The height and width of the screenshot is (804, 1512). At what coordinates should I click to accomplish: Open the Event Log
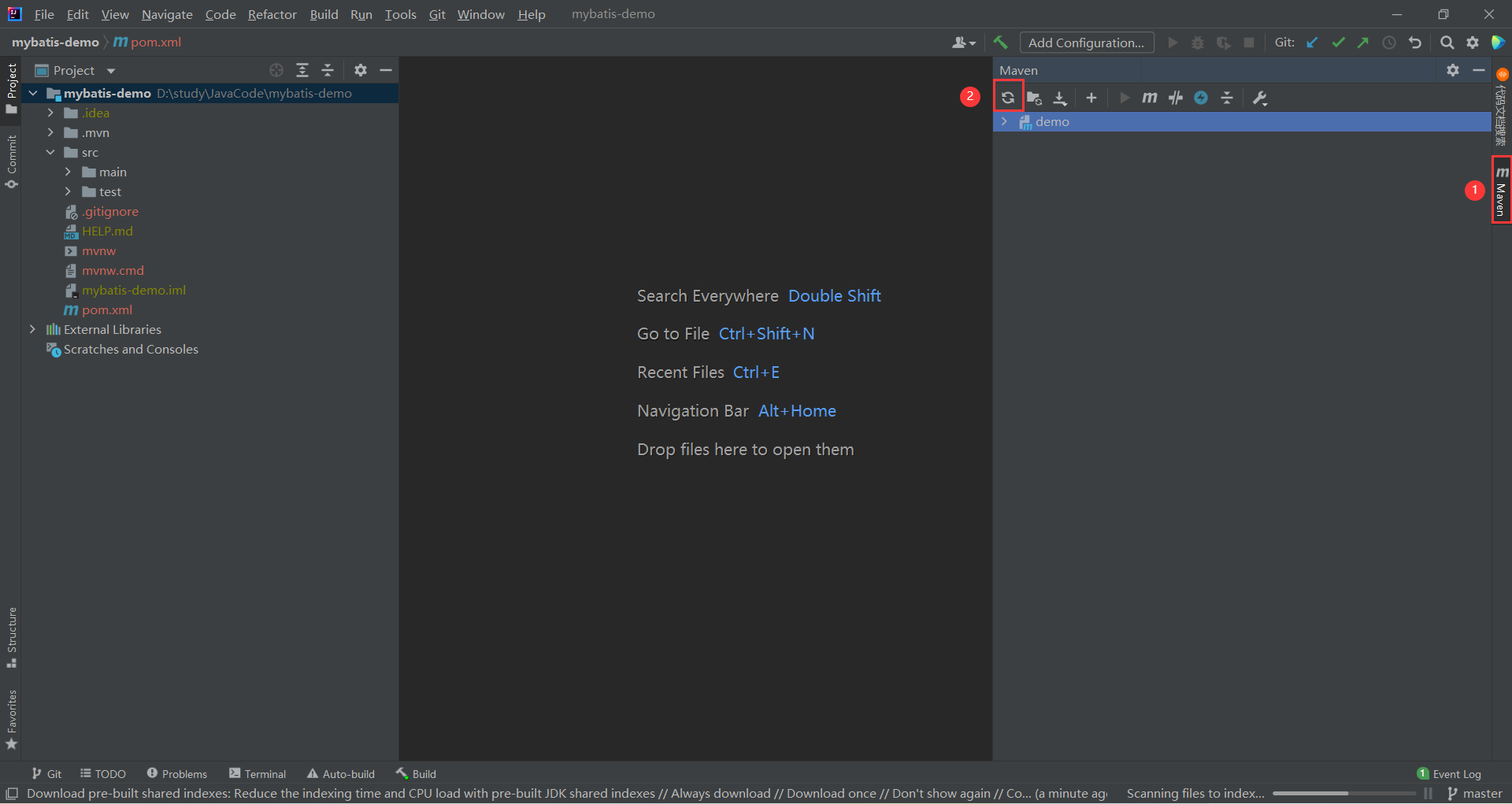coord(1449,774)
